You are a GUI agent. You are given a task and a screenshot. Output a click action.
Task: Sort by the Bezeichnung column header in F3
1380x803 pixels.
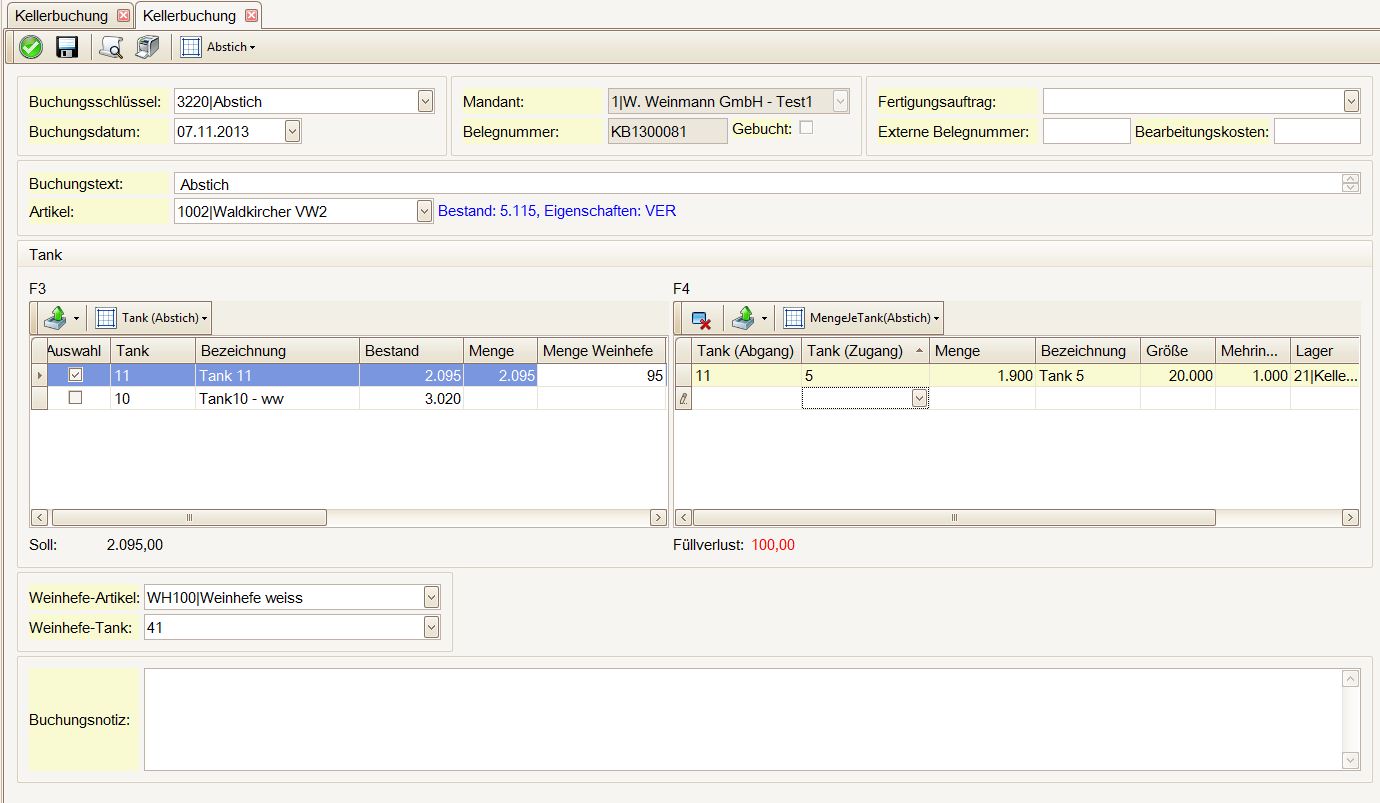277,351
